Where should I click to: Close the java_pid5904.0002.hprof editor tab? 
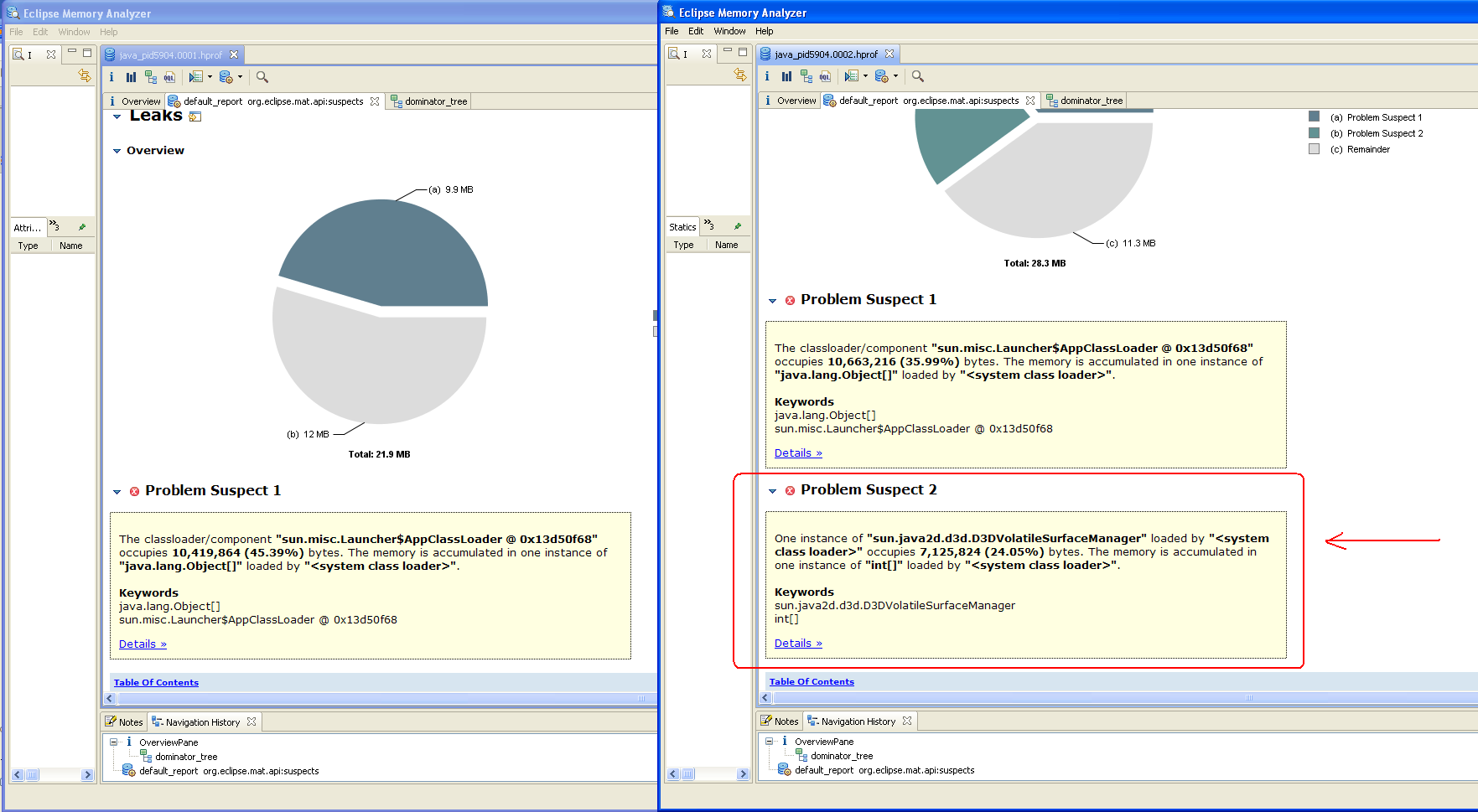[889, 54]
